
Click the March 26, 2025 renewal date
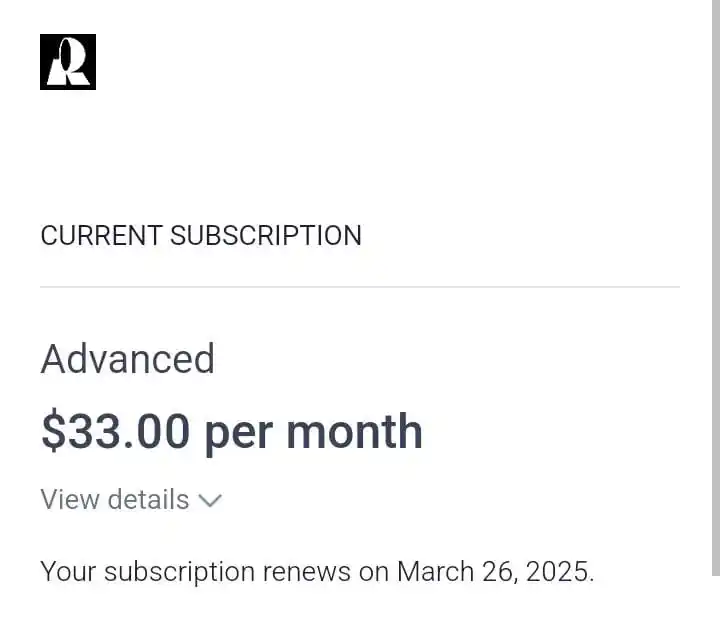[495, 572]
